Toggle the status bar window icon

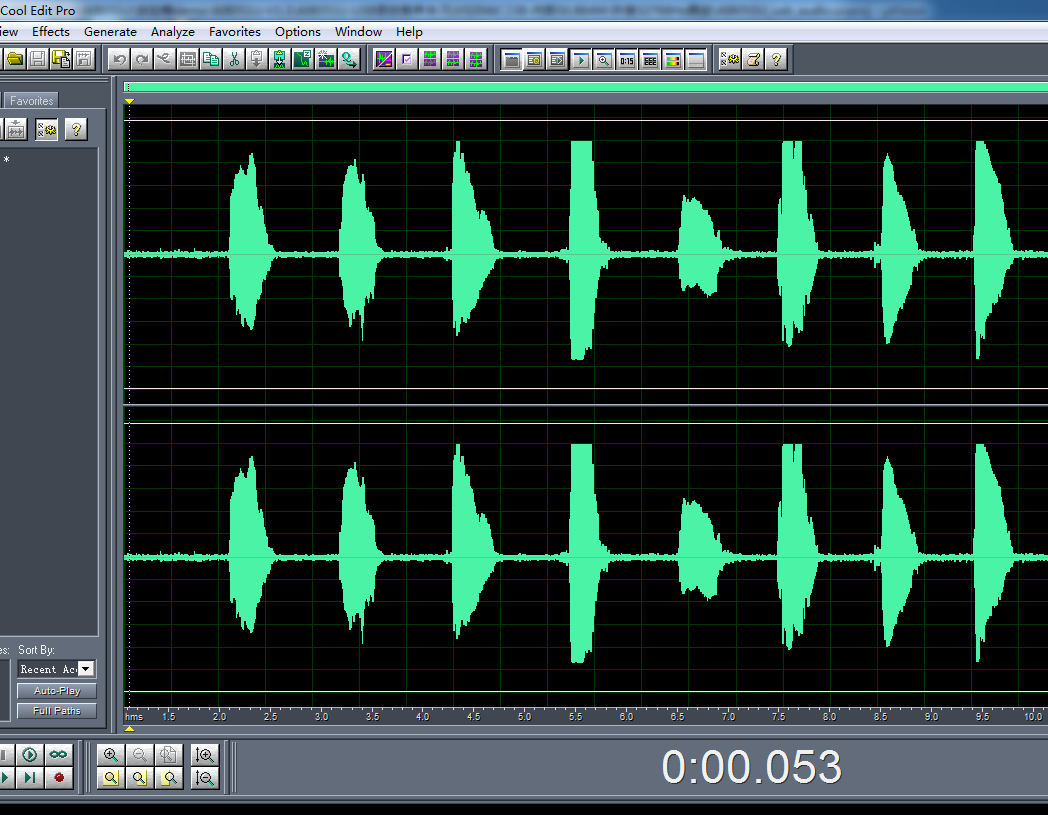[696, 60]
